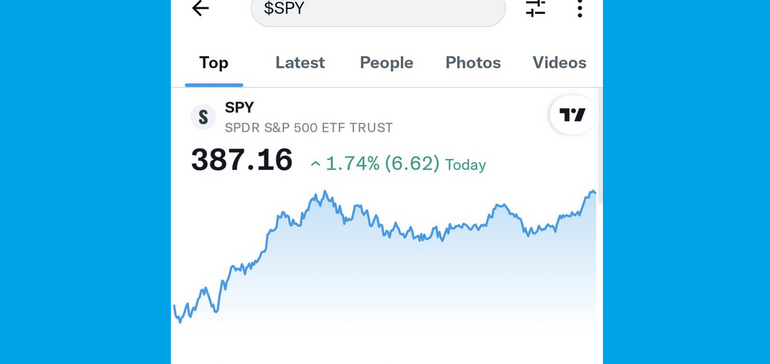Open the three-dot more options menu
Viewport: 770px width, 364px height.
click(579, 8)
